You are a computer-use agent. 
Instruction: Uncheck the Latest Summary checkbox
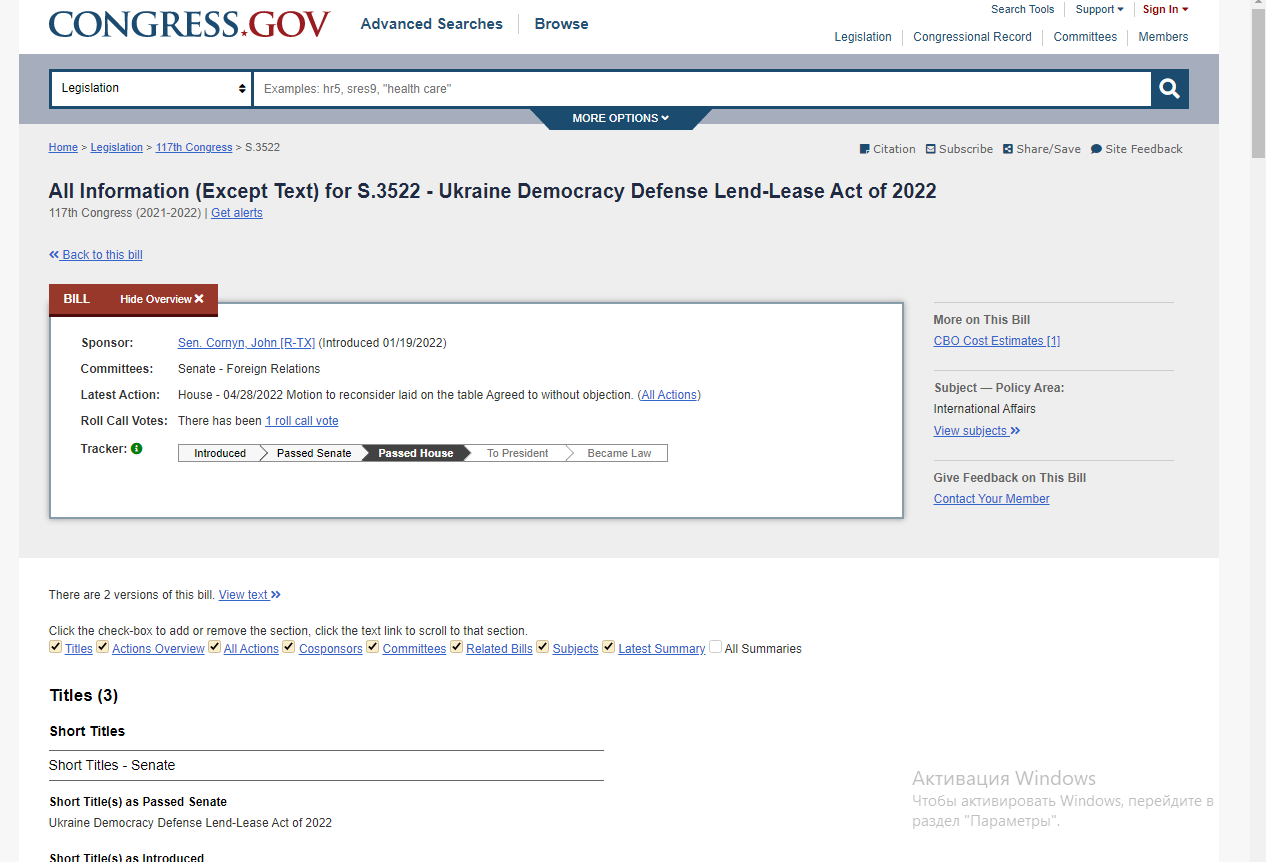[x=609, y=647]
